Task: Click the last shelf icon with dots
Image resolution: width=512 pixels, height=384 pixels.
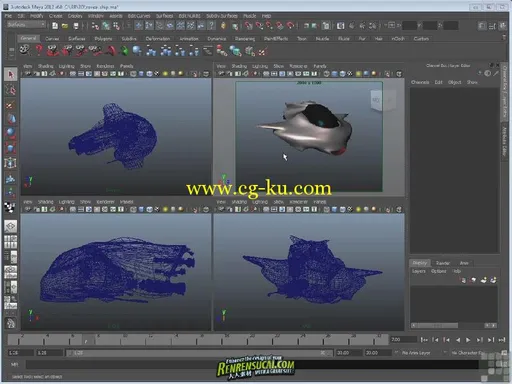Action: 263,51
